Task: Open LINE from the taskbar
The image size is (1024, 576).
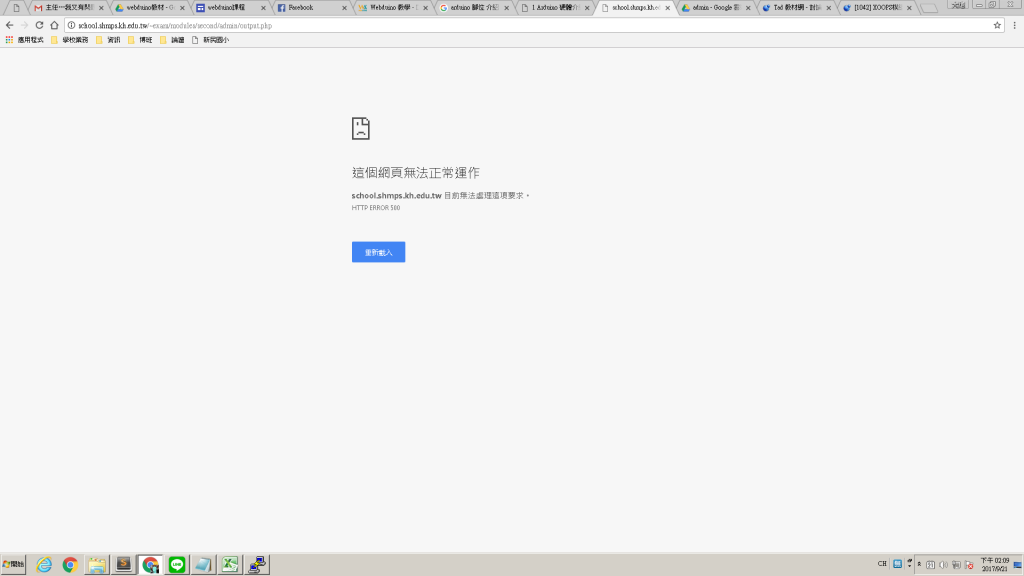Action: (x=177, y=565)
